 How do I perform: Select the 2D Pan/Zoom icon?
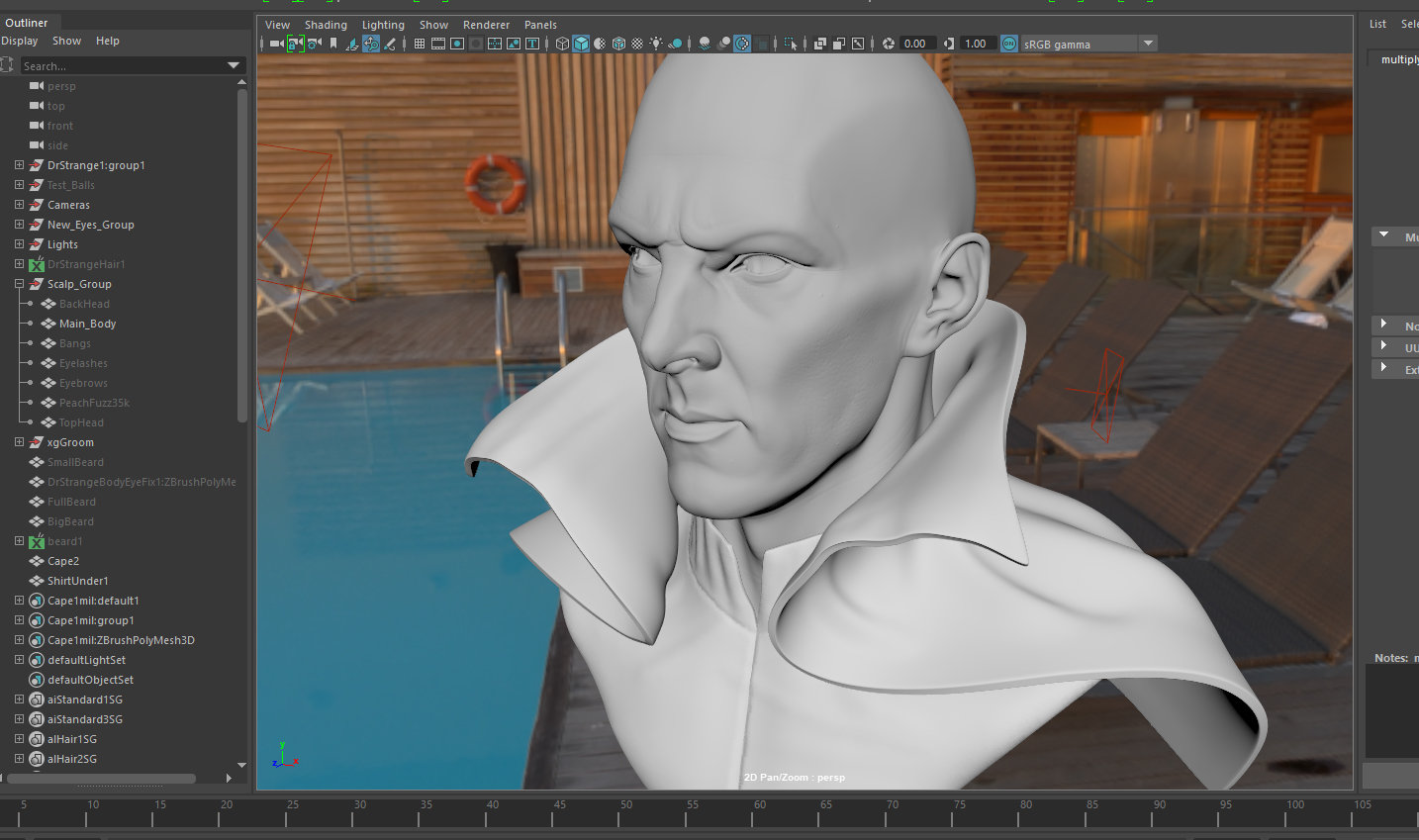(371, 44)
